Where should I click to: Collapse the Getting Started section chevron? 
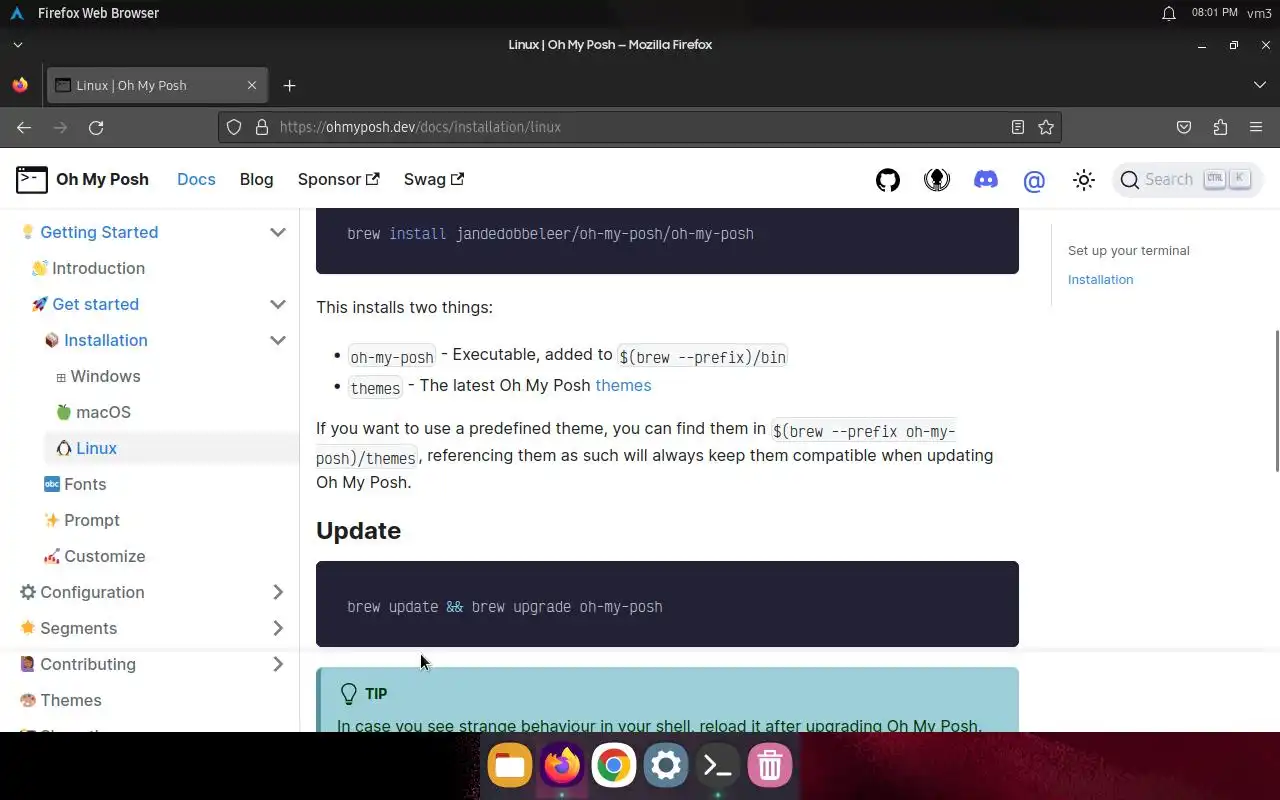[x=278, y=232]
